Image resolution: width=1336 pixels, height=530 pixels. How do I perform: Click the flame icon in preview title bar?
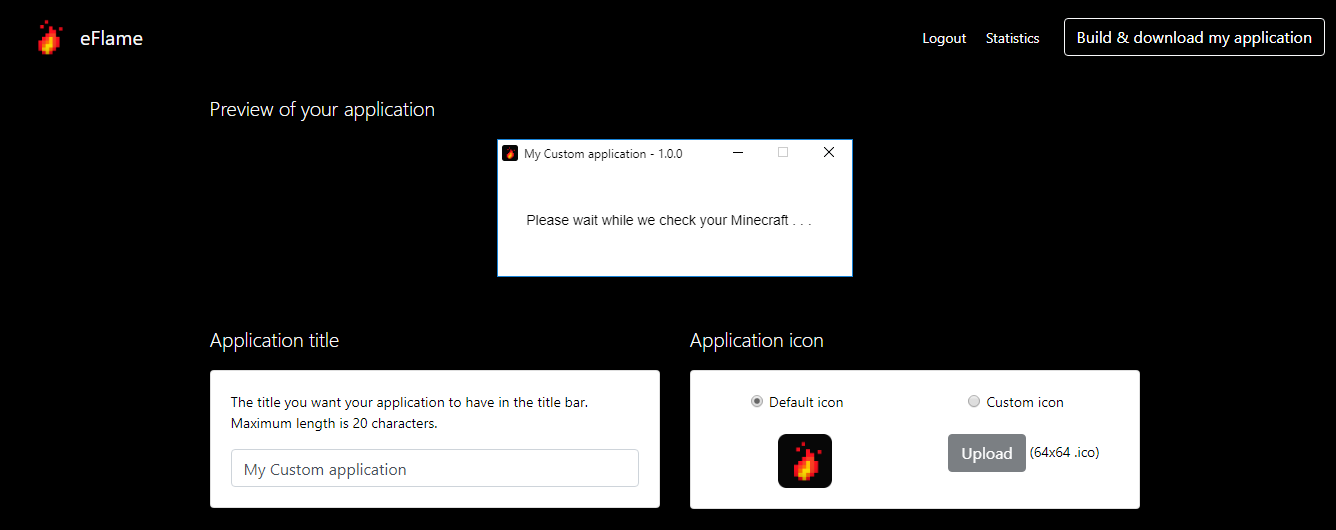510,153
